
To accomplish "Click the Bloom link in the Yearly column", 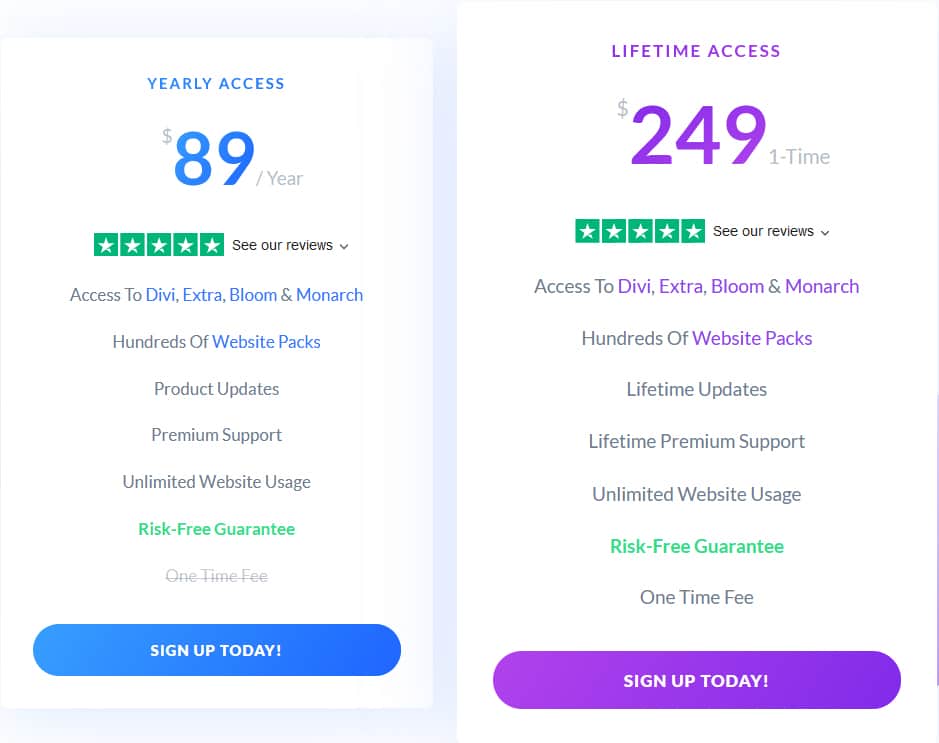I will pos(253,295).
